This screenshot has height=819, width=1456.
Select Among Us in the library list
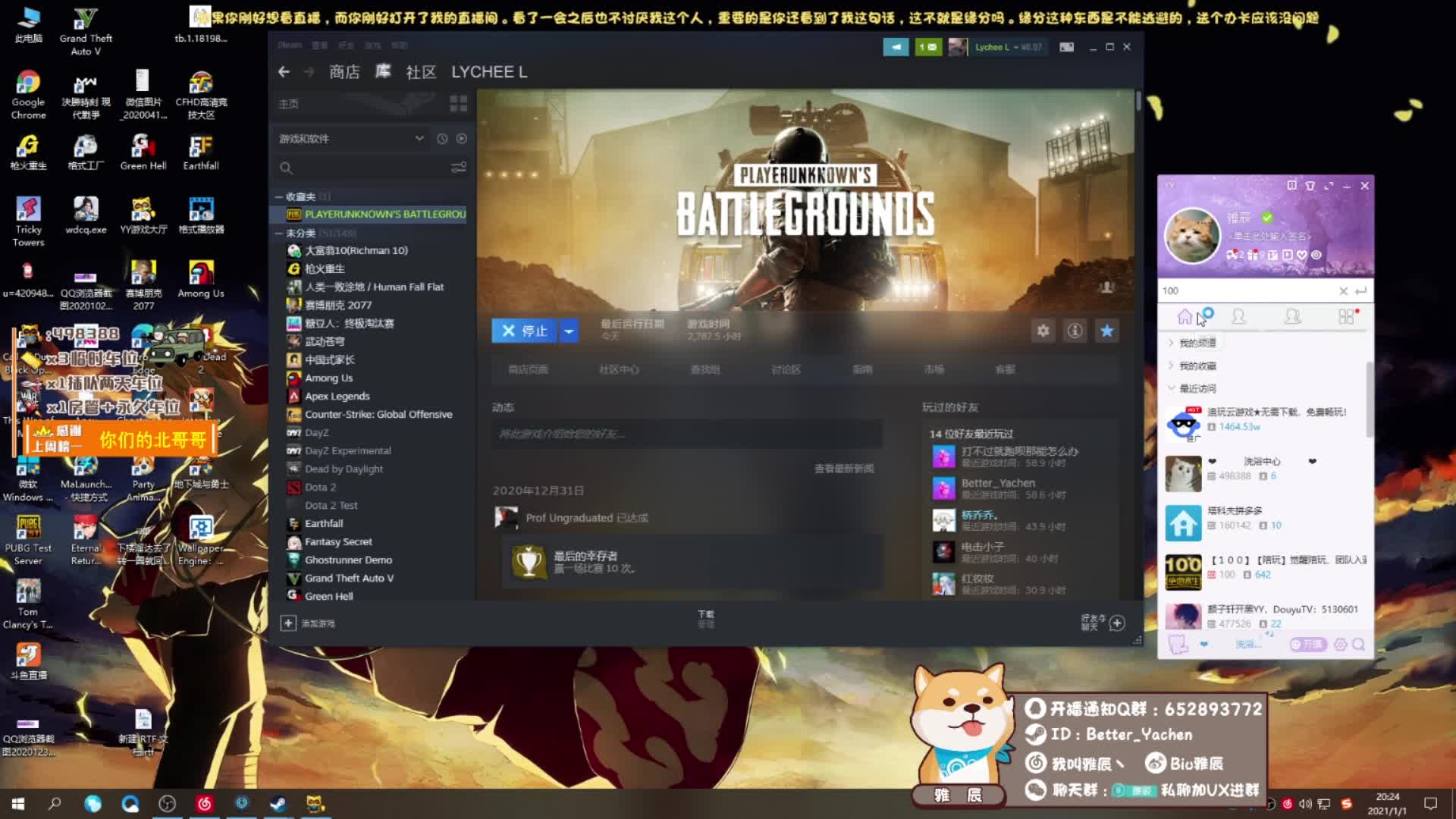point(328,378)
